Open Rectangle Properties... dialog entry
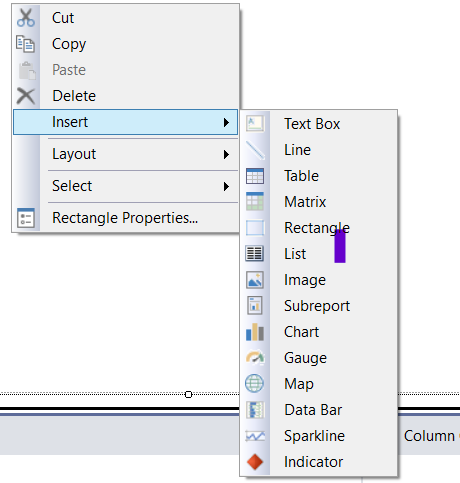The height and width of the screenshot is (483, 460). [x=126, y=218]
